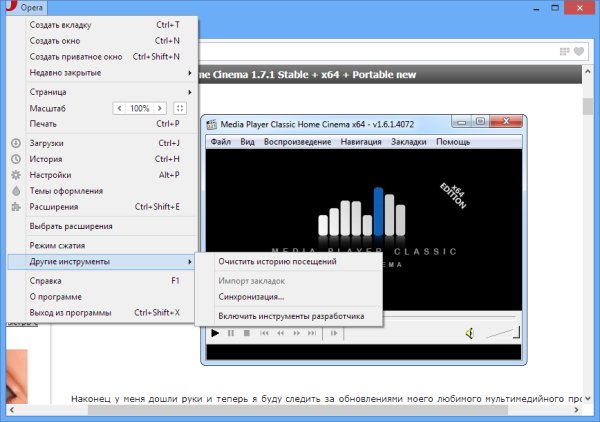Screen dimensions: 600x422
Task: Click the page's vertical scrollbar thumb
Action: pyautogui.click(x=588, y=106)
